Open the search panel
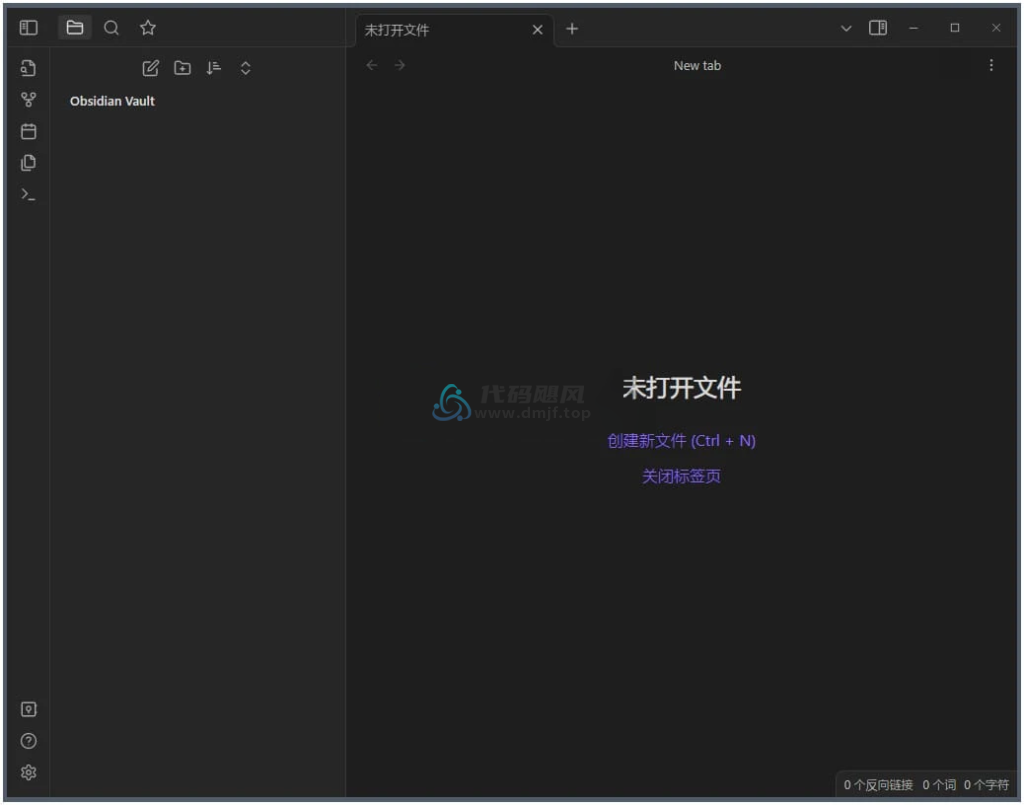Viewport: 1024px width, 805px height. [x=112, y=27]
